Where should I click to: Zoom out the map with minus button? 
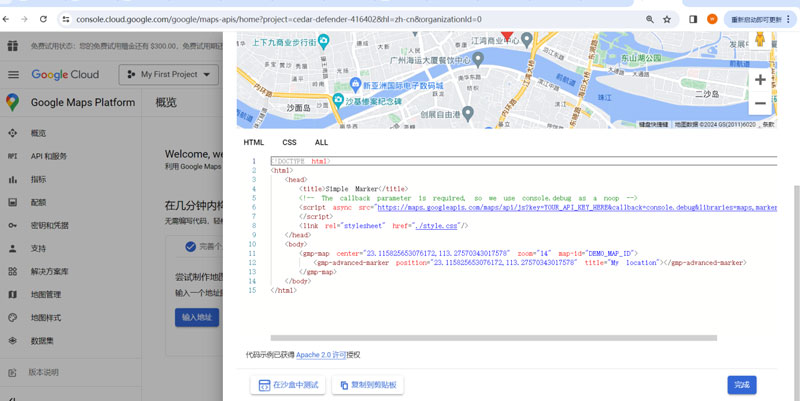760,104
